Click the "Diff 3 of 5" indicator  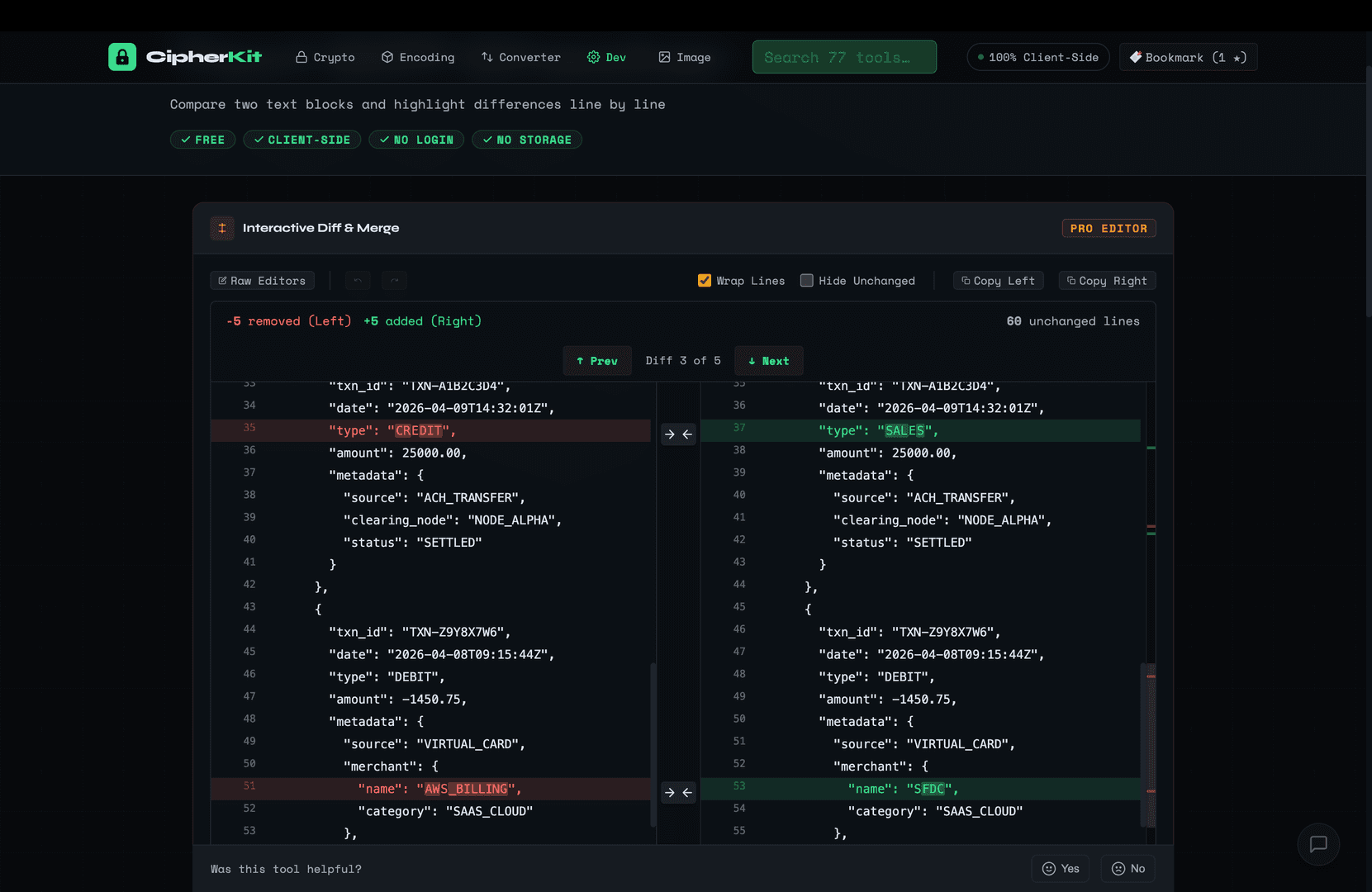point(683,361)
